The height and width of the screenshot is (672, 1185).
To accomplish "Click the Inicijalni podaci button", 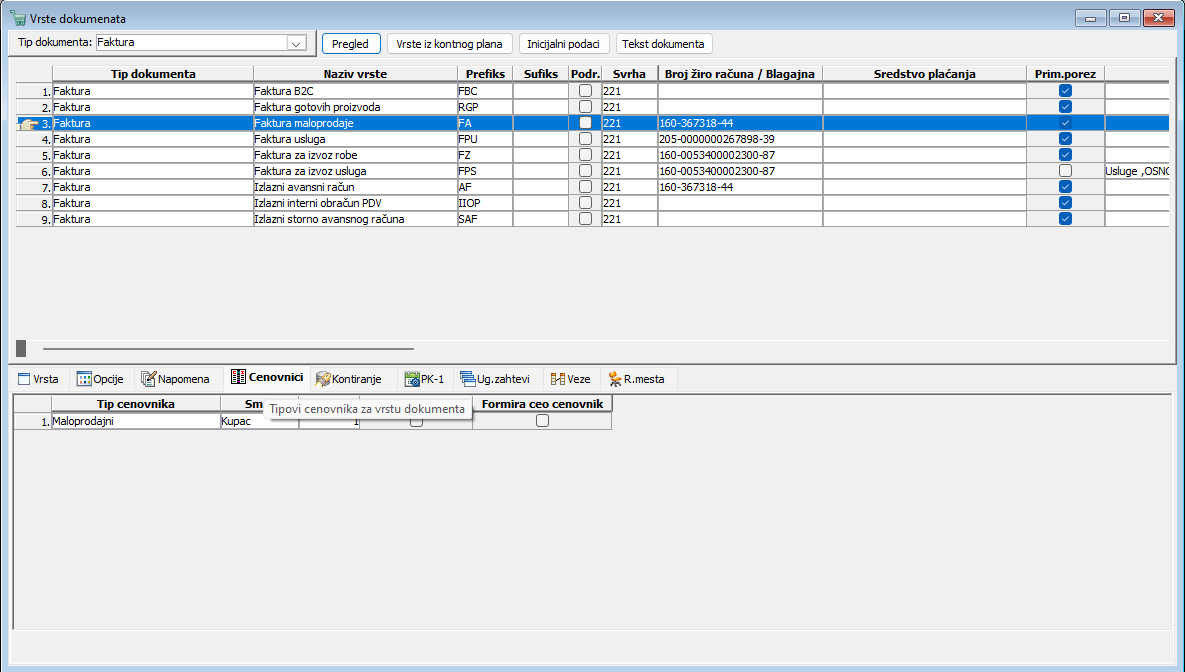I will pyautogui.click(x=564, y=44).
